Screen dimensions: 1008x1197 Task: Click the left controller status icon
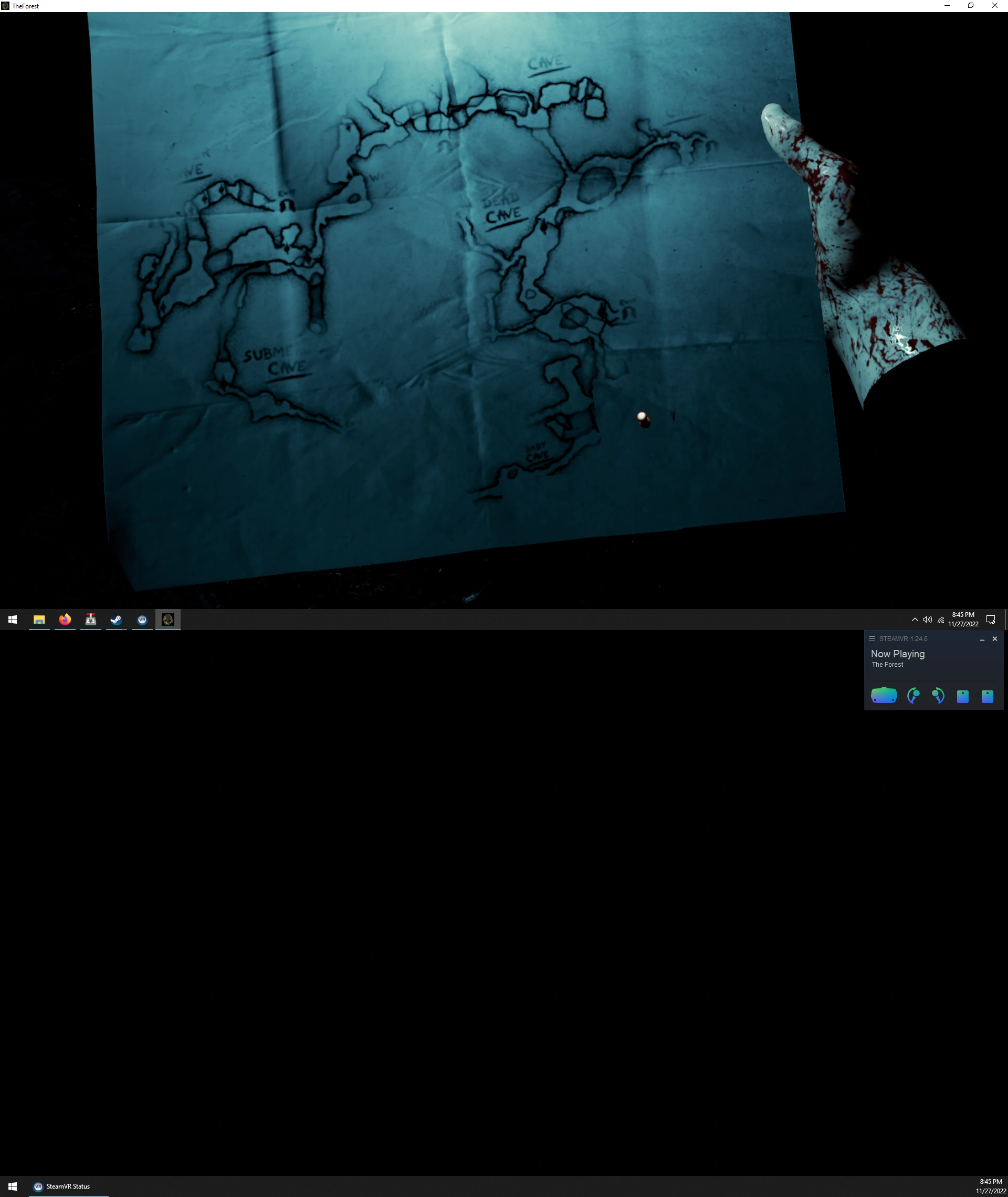(913, 695)
